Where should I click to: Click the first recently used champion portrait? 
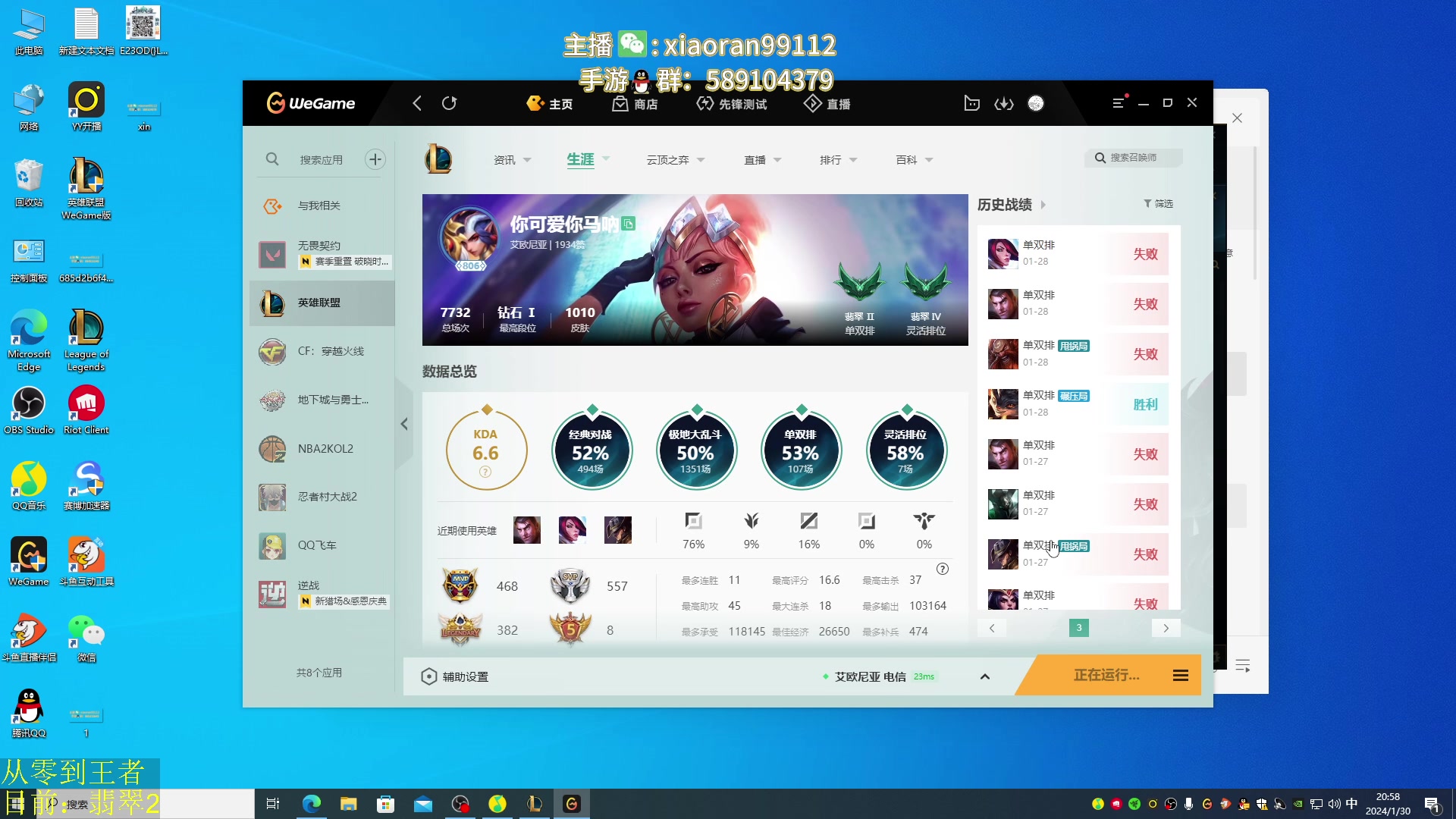tap(527, 530)
